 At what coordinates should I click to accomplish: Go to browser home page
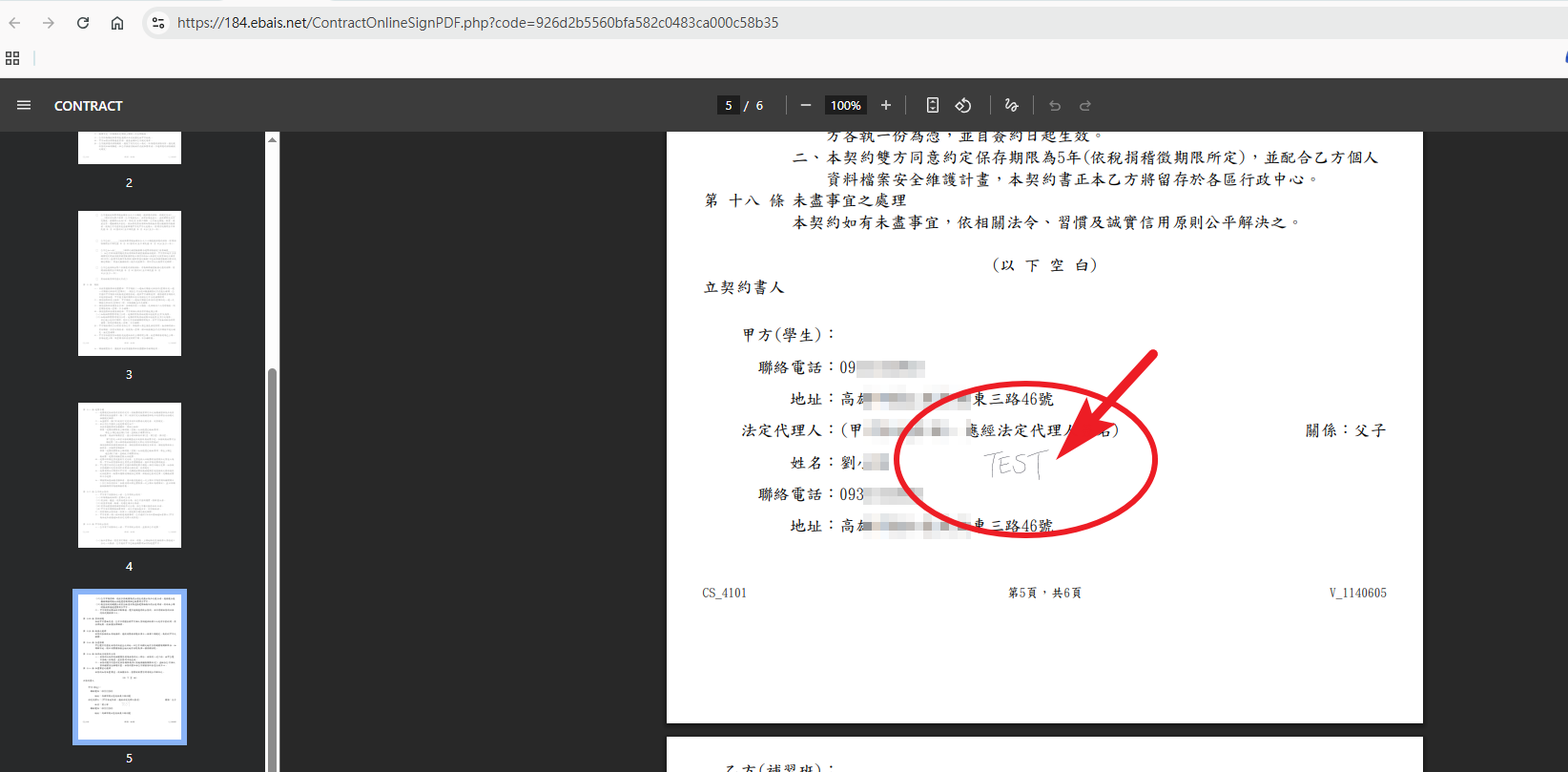117,23
